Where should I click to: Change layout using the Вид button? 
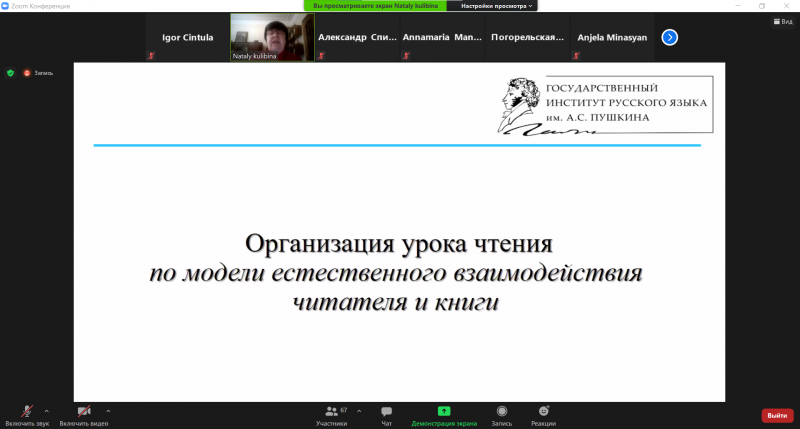pyautogui.click(x=782, y=20)
